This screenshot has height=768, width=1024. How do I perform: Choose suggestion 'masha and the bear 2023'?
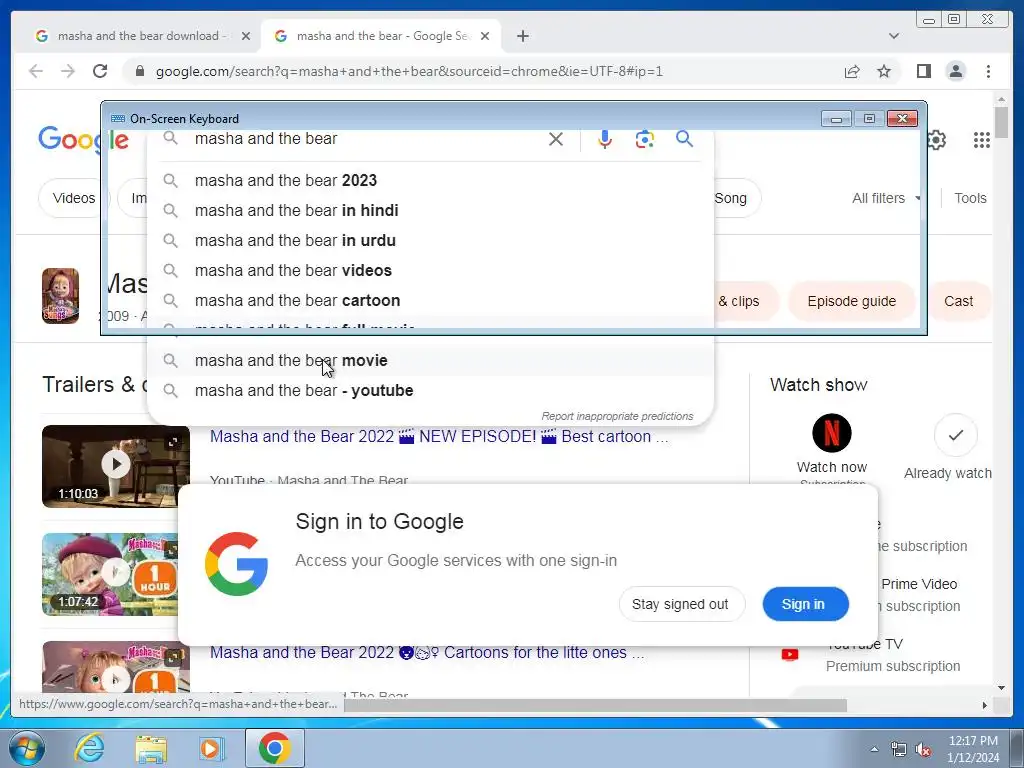pyautogui.click(x=431, y=180)
